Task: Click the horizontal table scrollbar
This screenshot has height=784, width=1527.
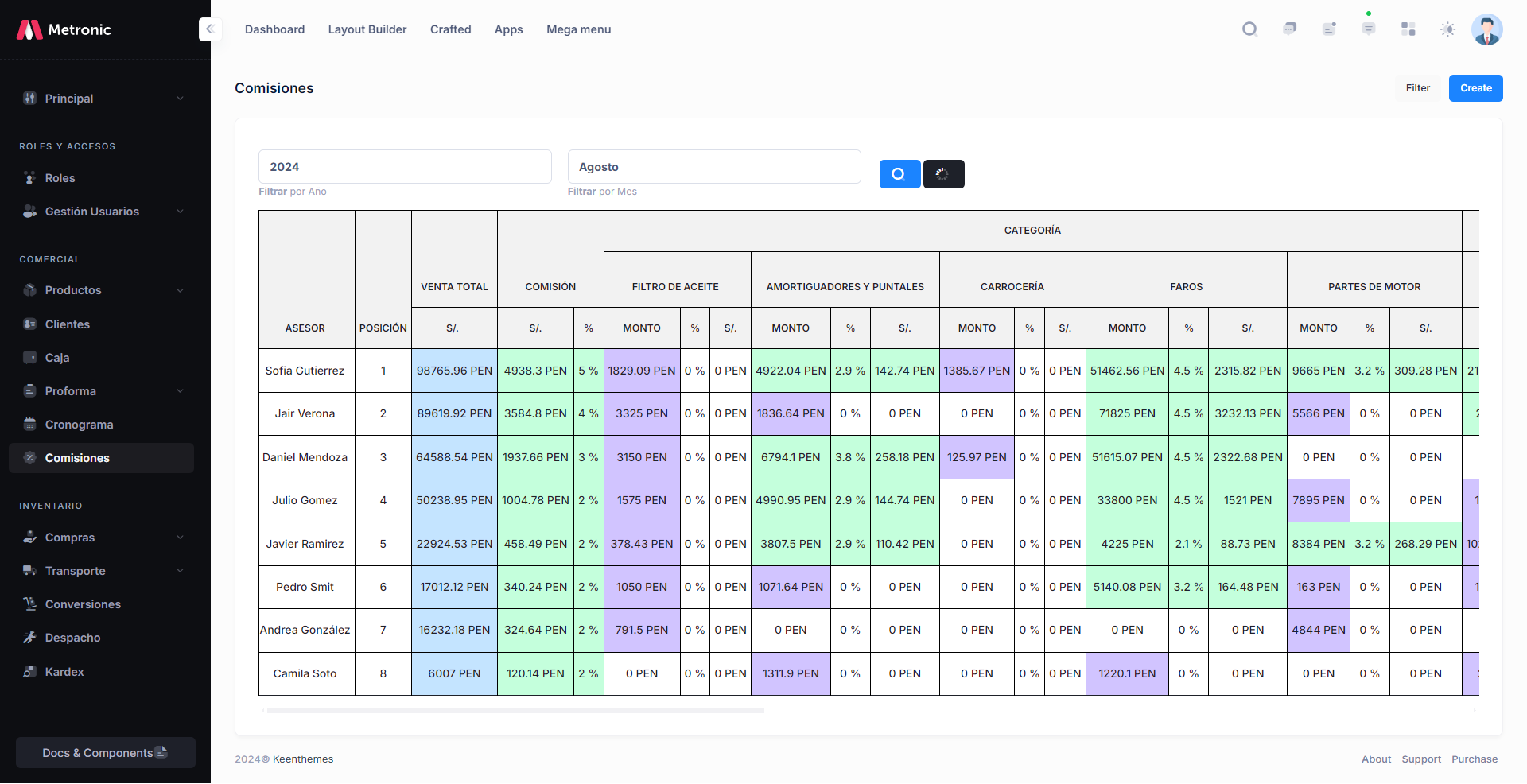Action: [x=515, y=710]
